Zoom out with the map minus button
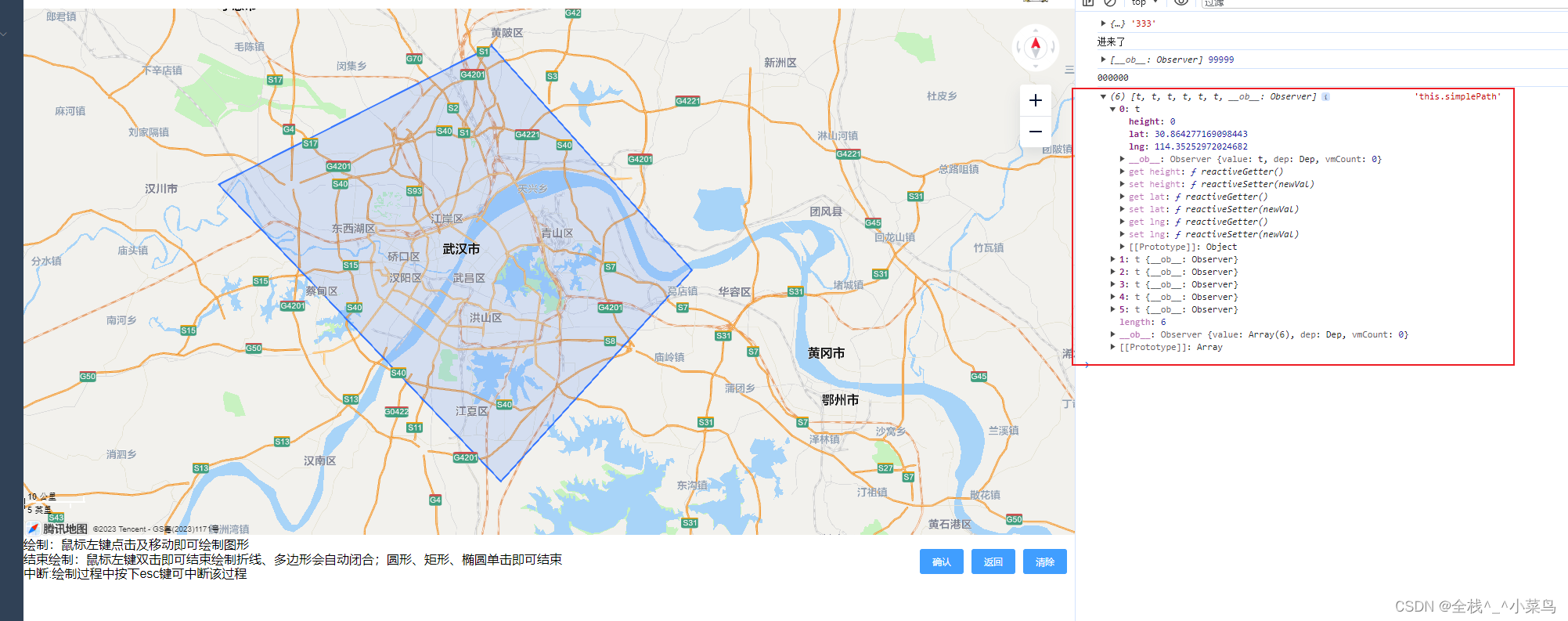Screen dimensions: 1568x621 1035,132
